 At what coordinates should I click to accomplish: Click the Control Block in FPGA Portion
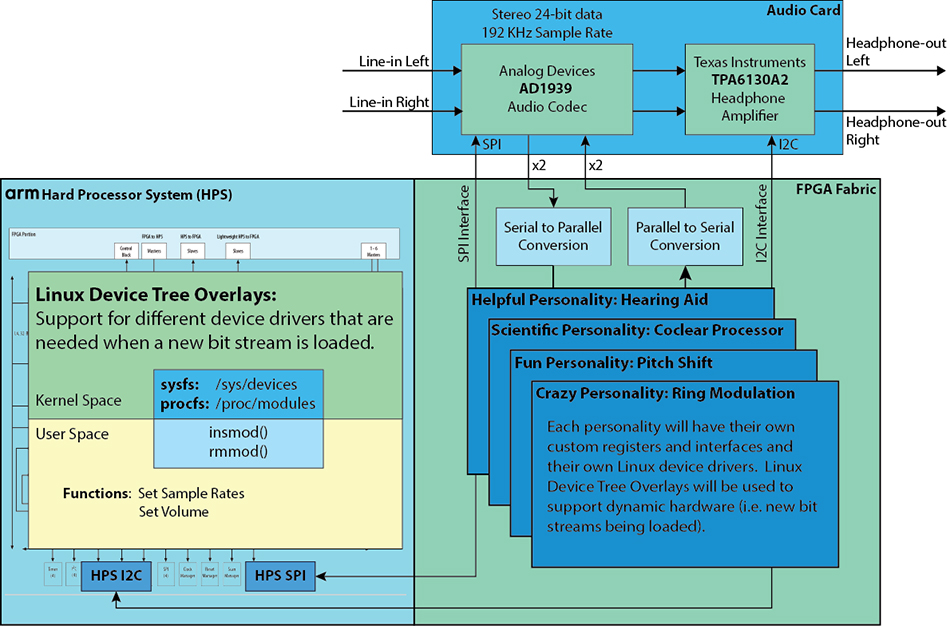(x=126, y=250)
